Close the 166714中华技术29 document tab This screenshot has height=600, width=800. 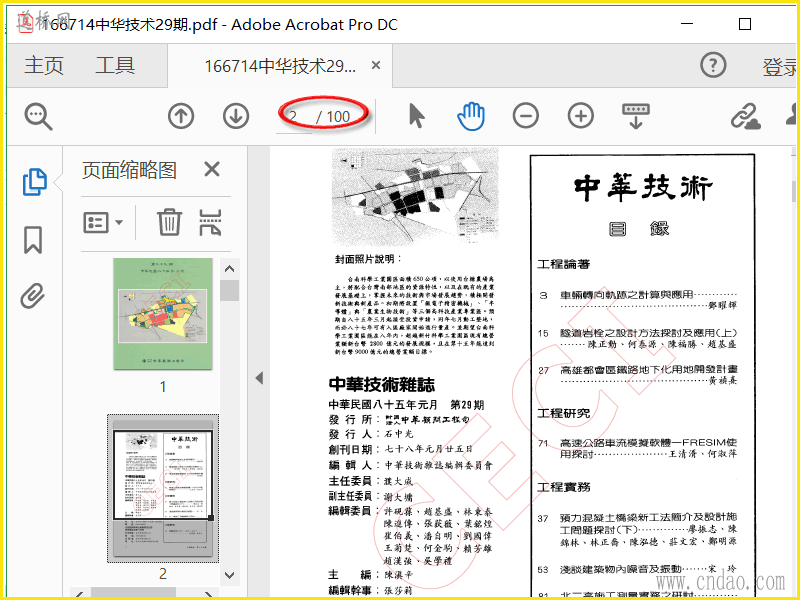pos(376,65)
